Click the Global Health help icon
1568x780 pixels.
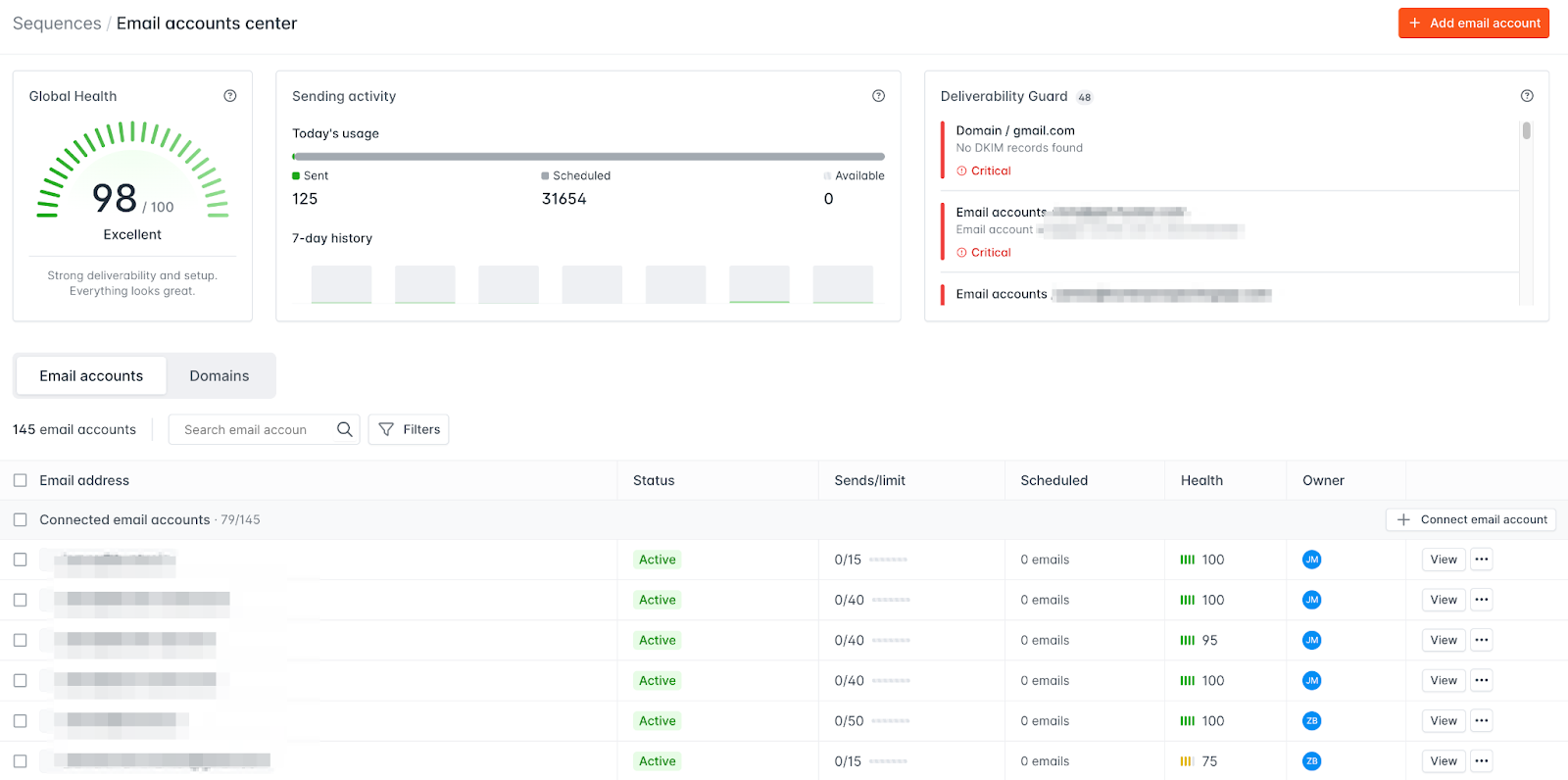tap(230, 96)
